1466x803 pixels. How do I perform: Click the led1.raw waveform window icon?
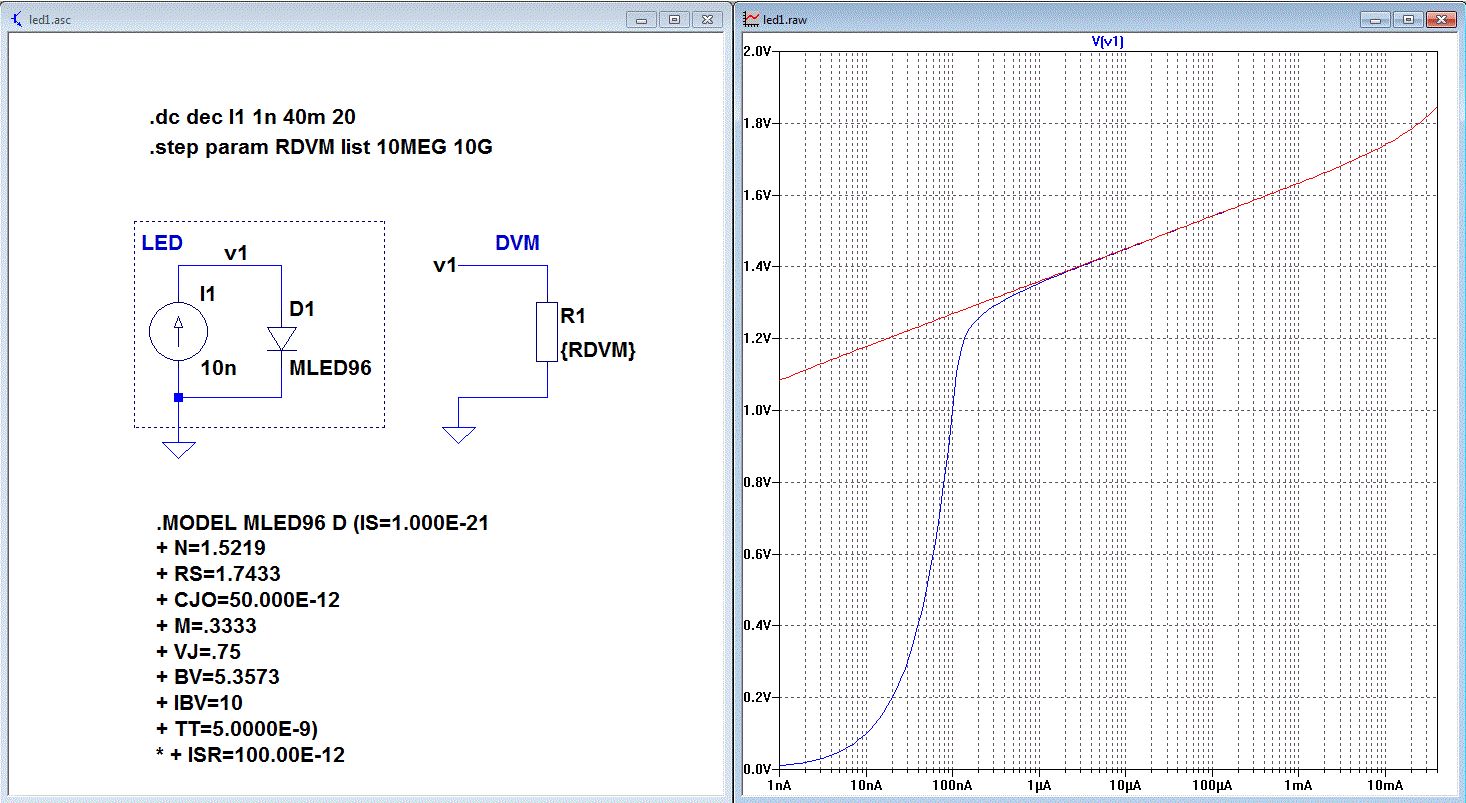751,19
